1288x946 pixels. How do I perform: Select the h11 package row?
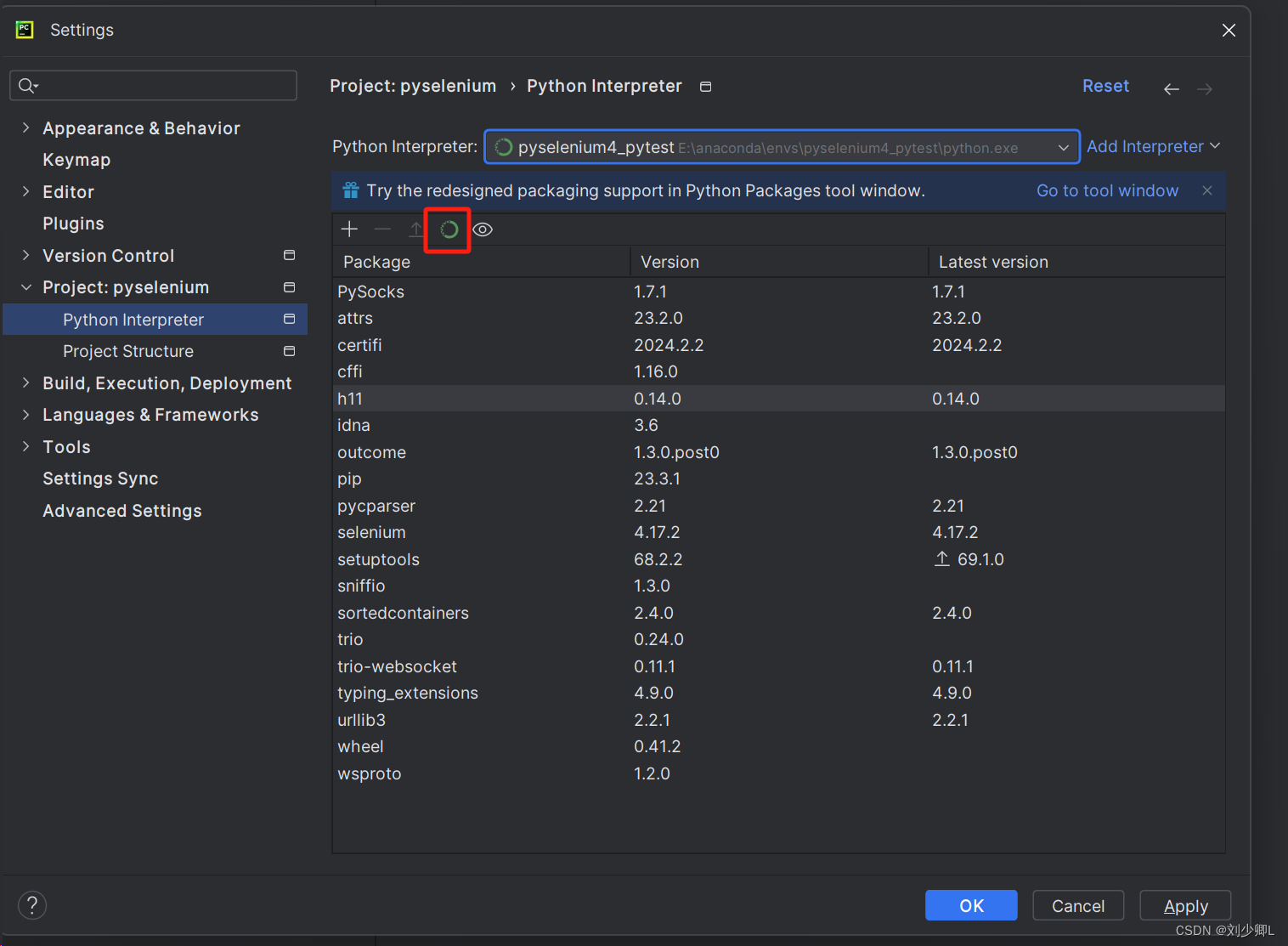click(779, 399)
